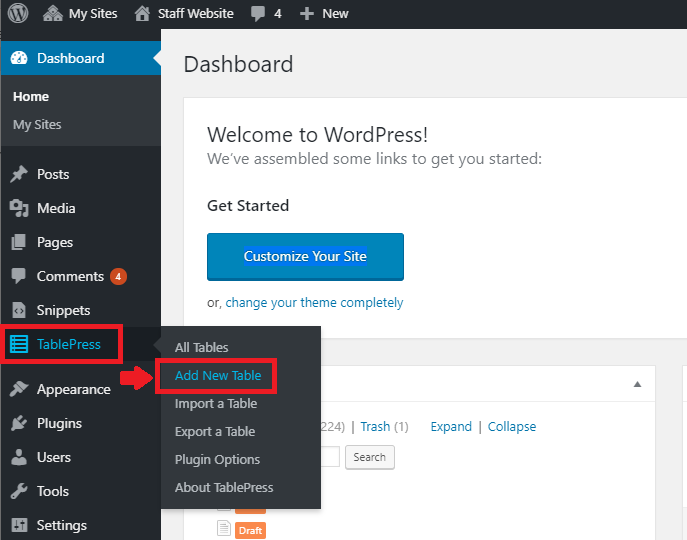This screenshot has height=540, width=687.
Task: Open the My Sites network menu
Action: tap(81, 14)
